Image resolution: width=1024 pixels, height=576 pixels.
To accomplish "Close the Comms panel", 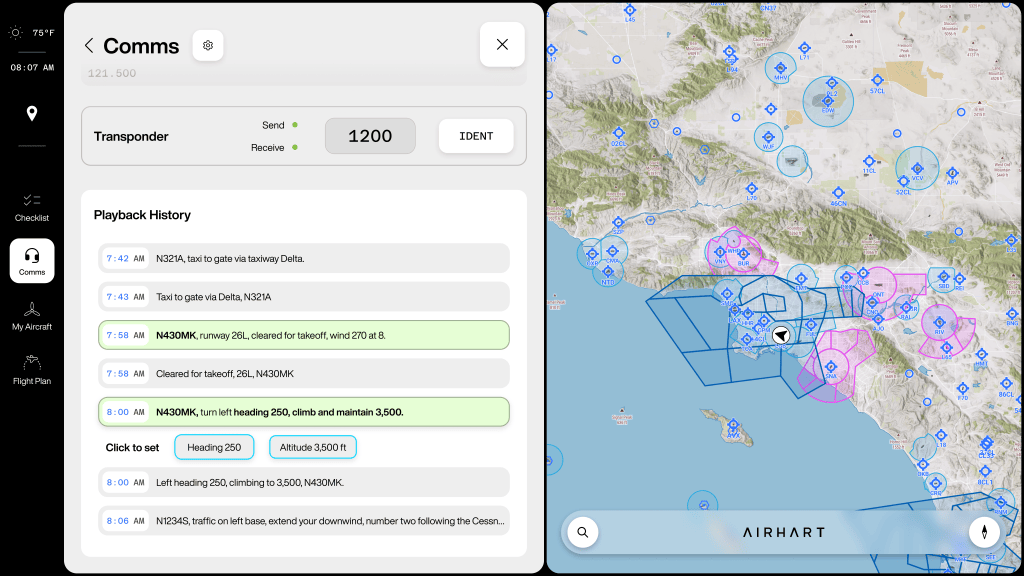I will click(502, 44).
